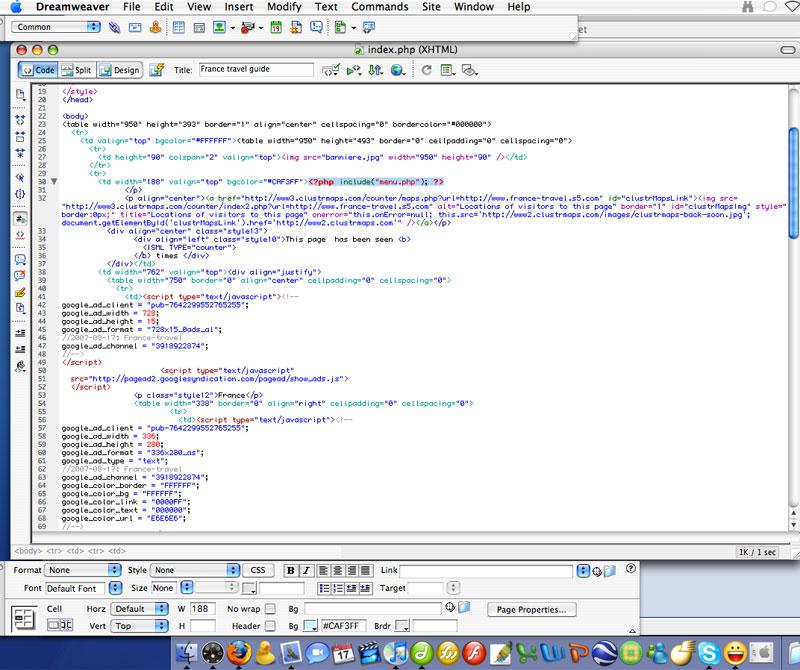Insert media object icon
The width and height of the screenshot is (800, 670).
[247, 27]
